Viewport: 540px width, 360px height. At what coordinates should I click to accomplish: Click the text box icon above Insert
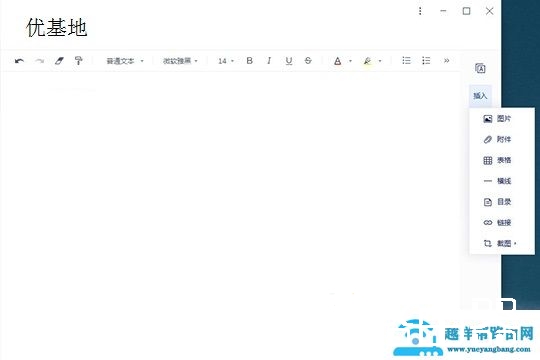click(480, 68)
